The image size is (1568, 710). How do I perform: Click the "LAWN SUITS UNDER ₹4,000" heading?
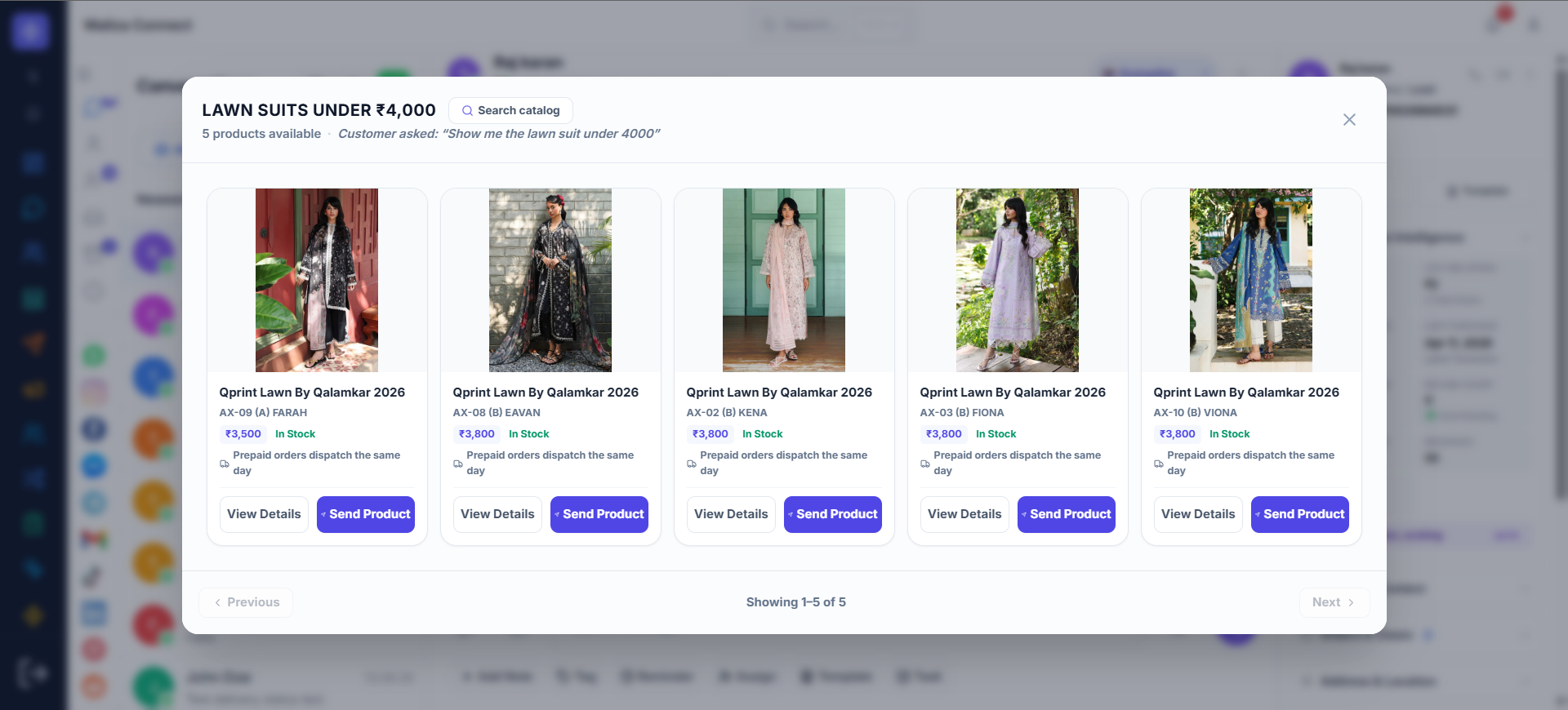tap(318, 110)
